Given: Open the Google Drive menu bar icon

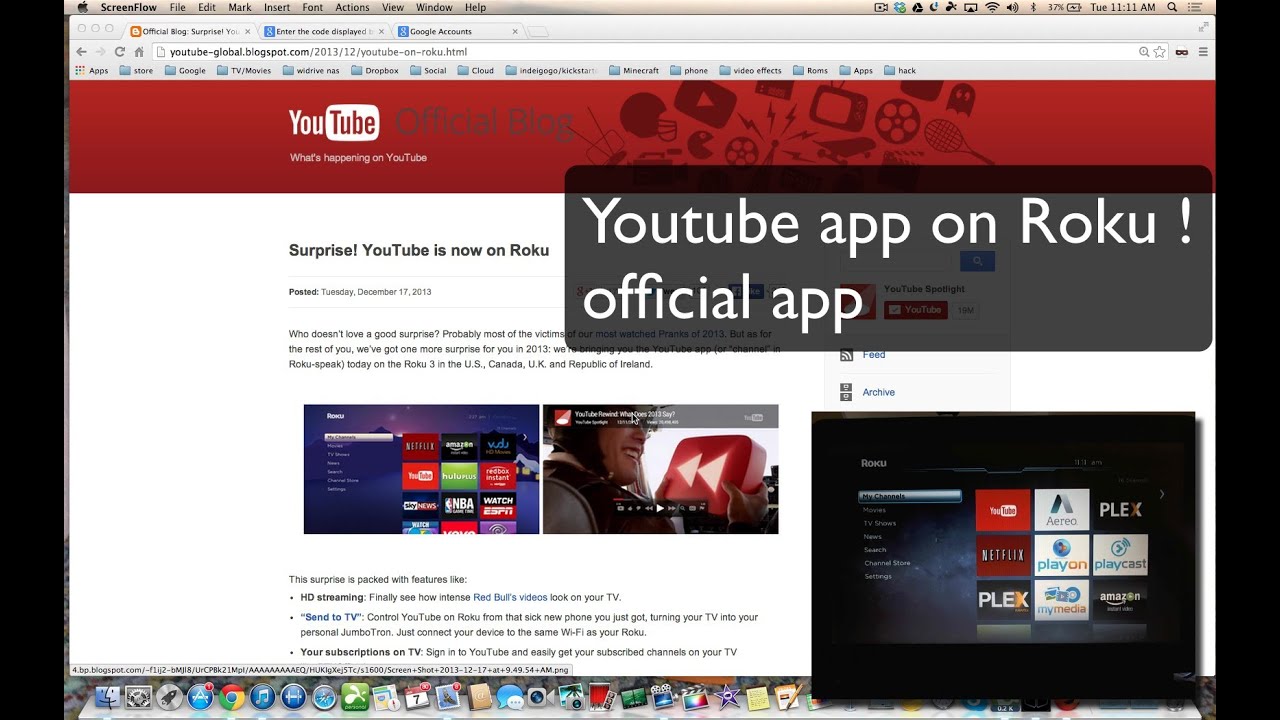Looking at the screenshot, I should coord(917,7).
